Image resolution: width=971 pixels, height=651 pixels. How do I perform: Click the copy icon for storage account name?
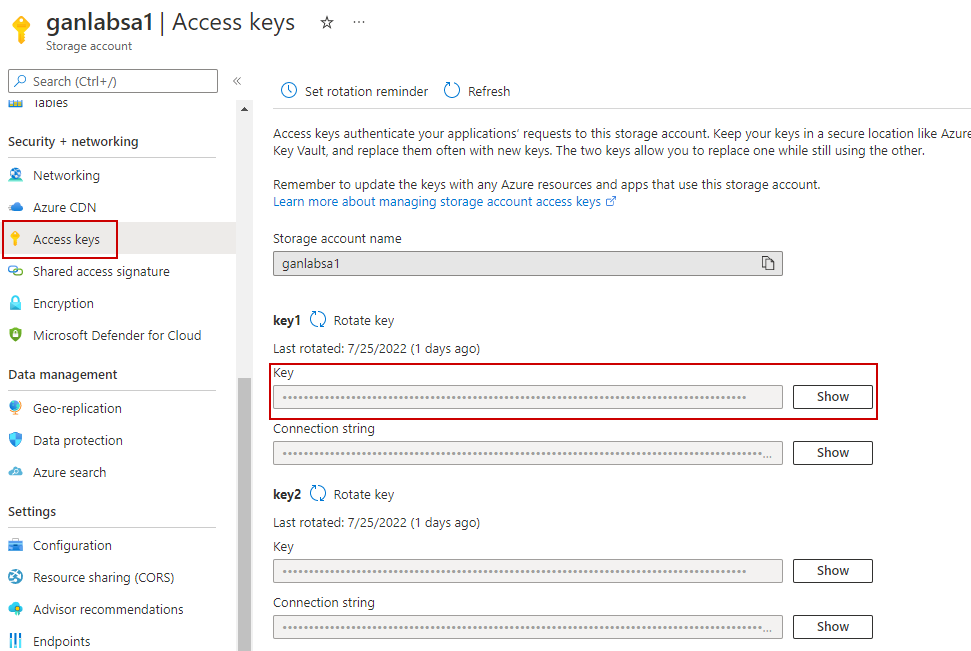pos(767,263)
